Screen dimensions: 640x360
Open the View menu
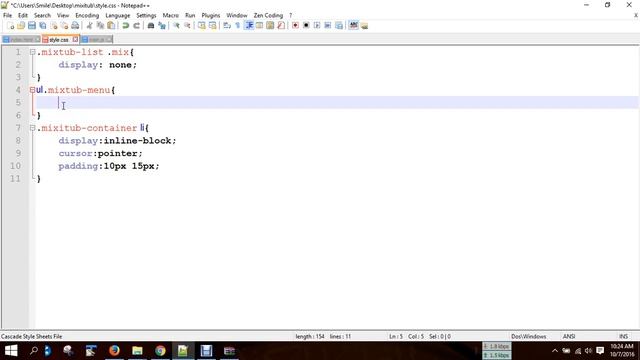(63, 16)
